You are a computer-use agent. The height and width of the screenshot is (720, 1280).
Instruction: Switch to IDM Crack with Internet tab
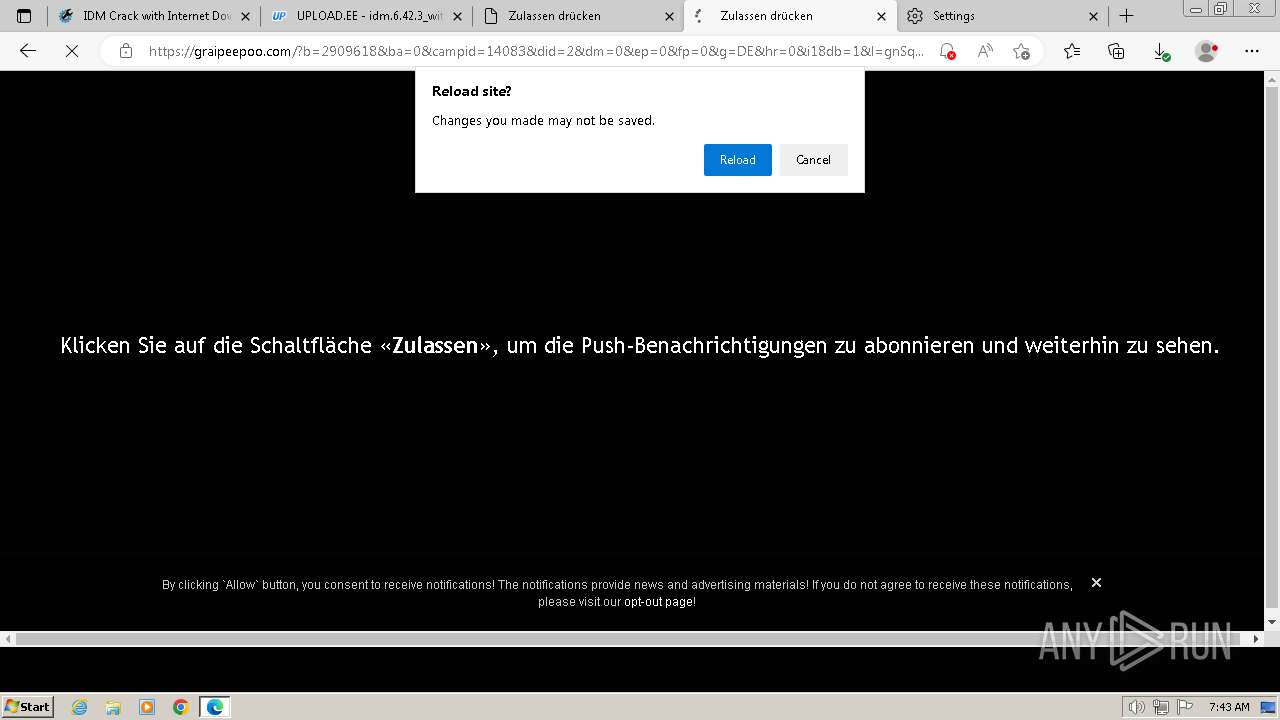(x=155, y=16)
